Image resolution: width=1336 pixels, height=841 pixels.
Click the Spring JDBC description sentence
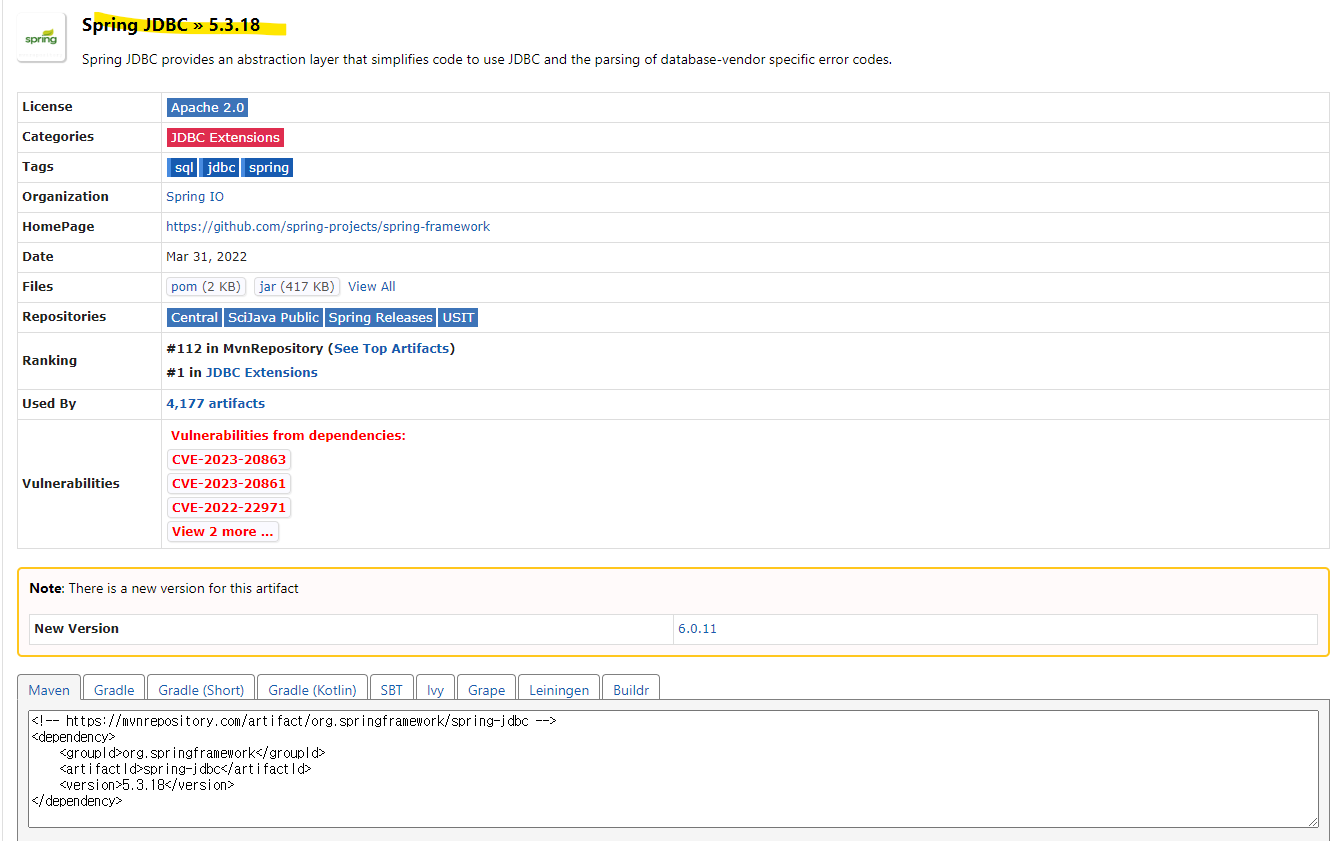(x=486, y=59)
